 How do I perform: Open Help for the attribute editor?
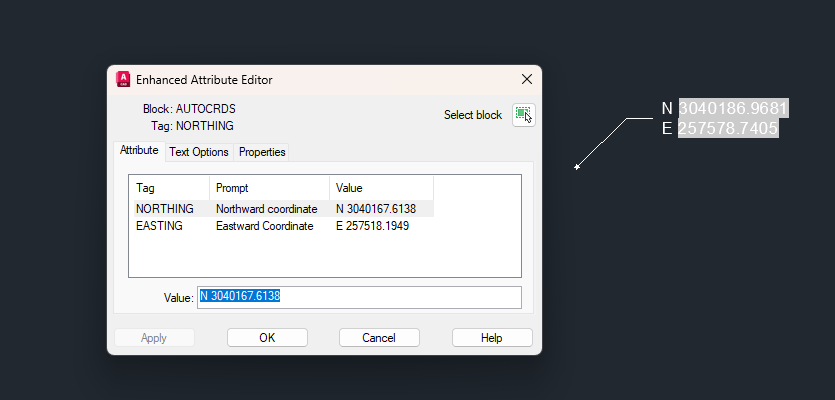(x=492, y=338)
